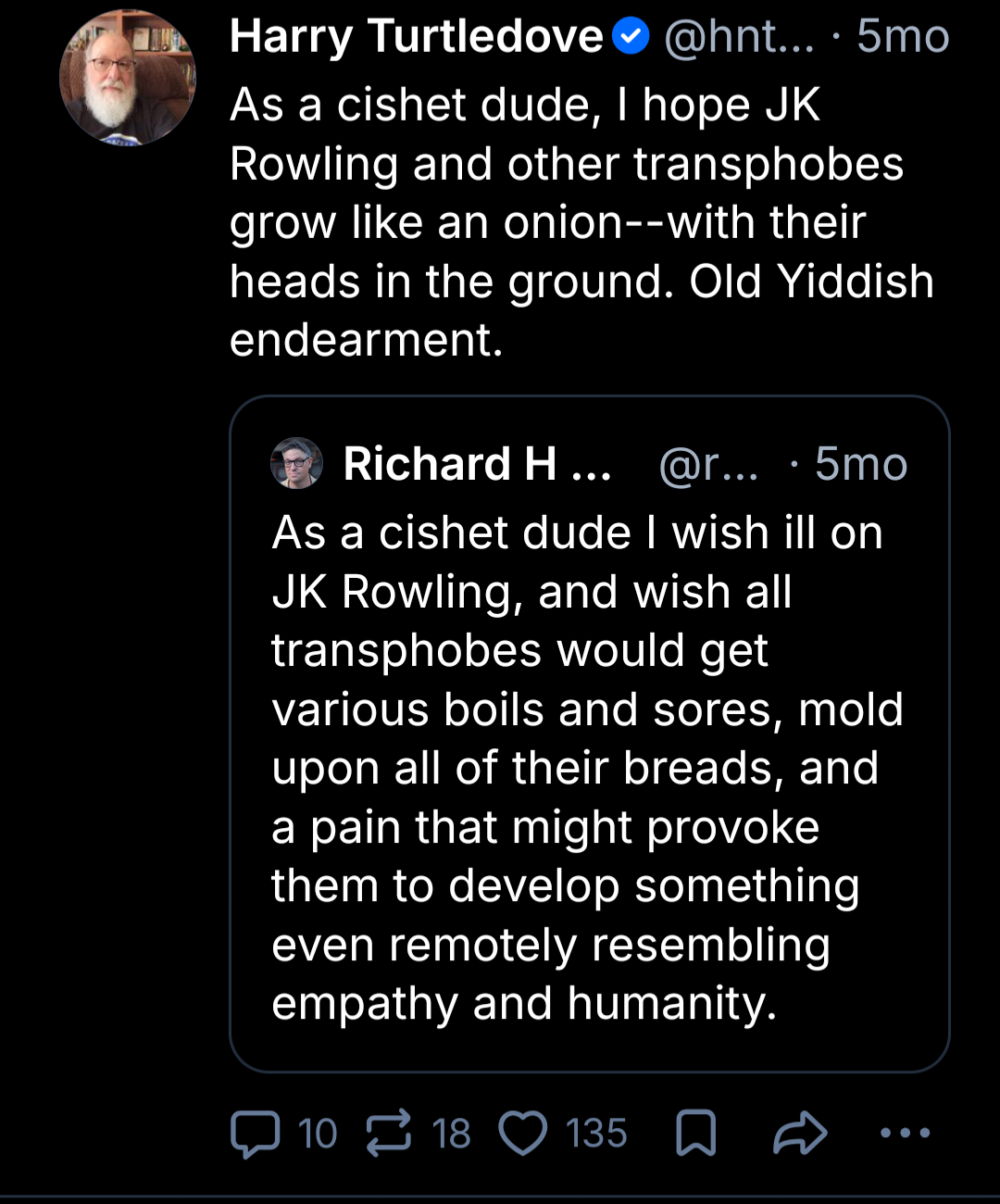
Task: Click the main post text about onions
Action: pyautogui.click(x=581, y=222)
